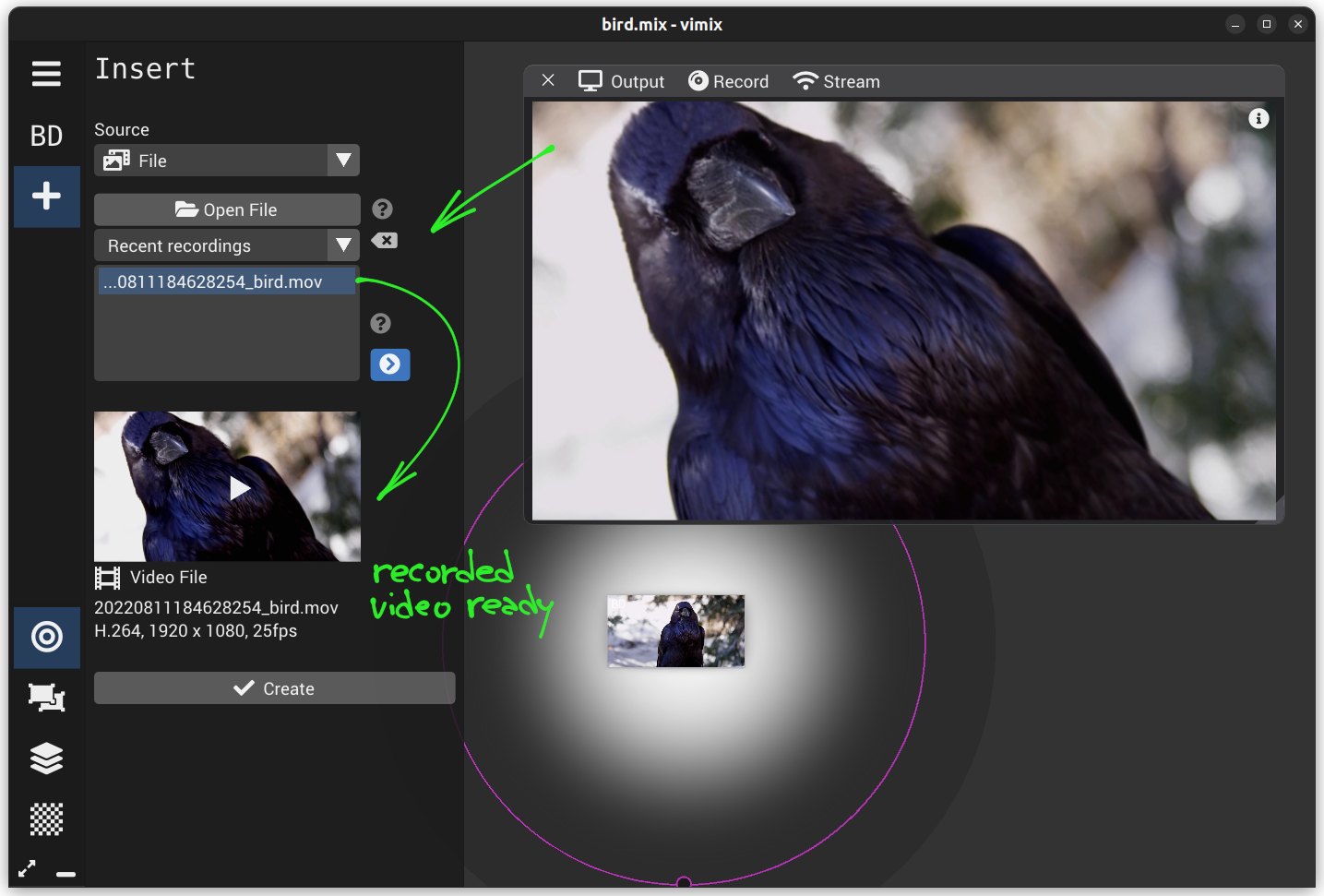This screenshot has height=896, width=1324.
Task: Open the checkerboard Texture view icon
Action: 46,818
